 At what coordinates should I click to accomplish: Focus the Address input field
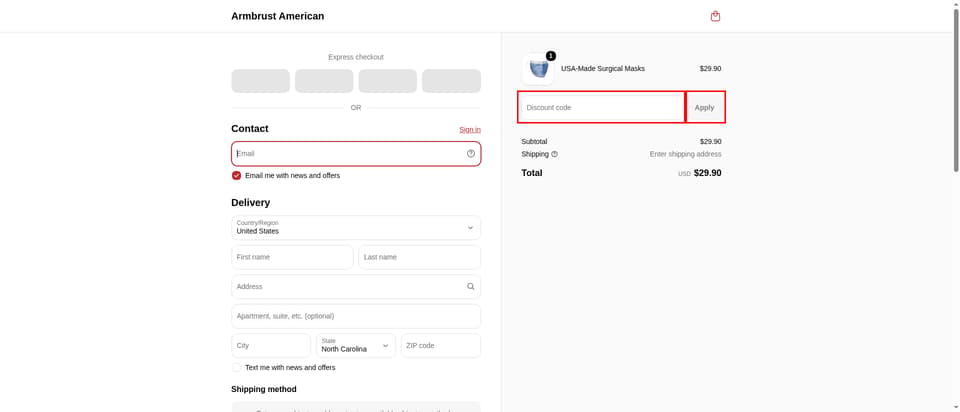pyautogui.click(x=356, y=287)
